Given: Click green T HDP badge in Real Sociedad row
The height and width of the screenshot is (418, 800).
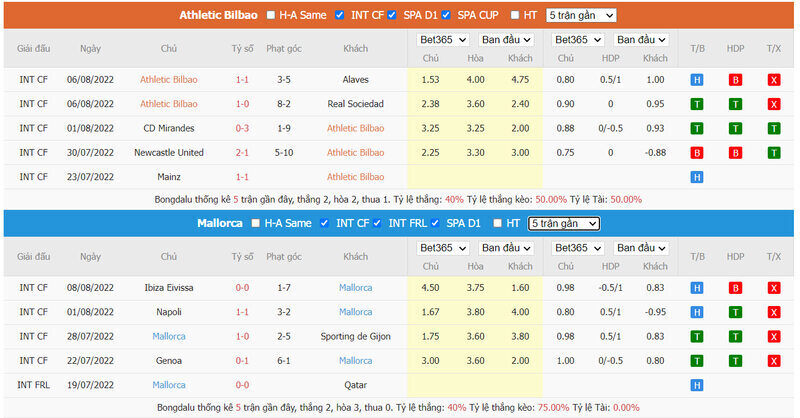Looking at the screenshot, I should (x=735, y=104).
